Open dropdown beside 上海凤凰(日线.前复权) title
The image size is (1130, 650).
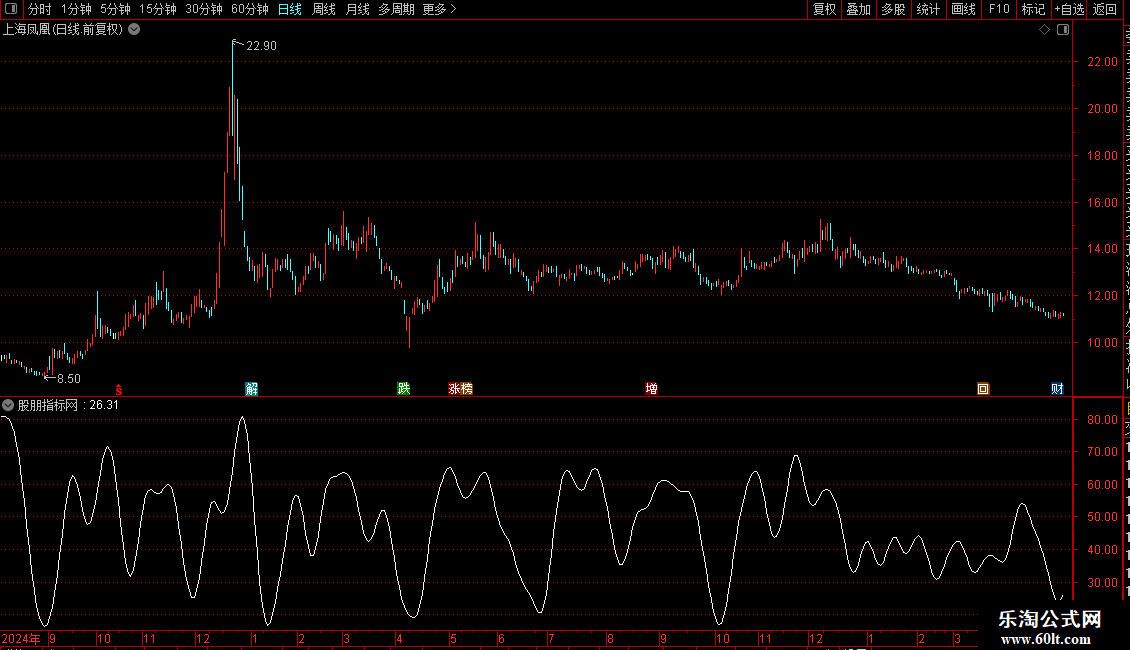(x=134, y=30)
